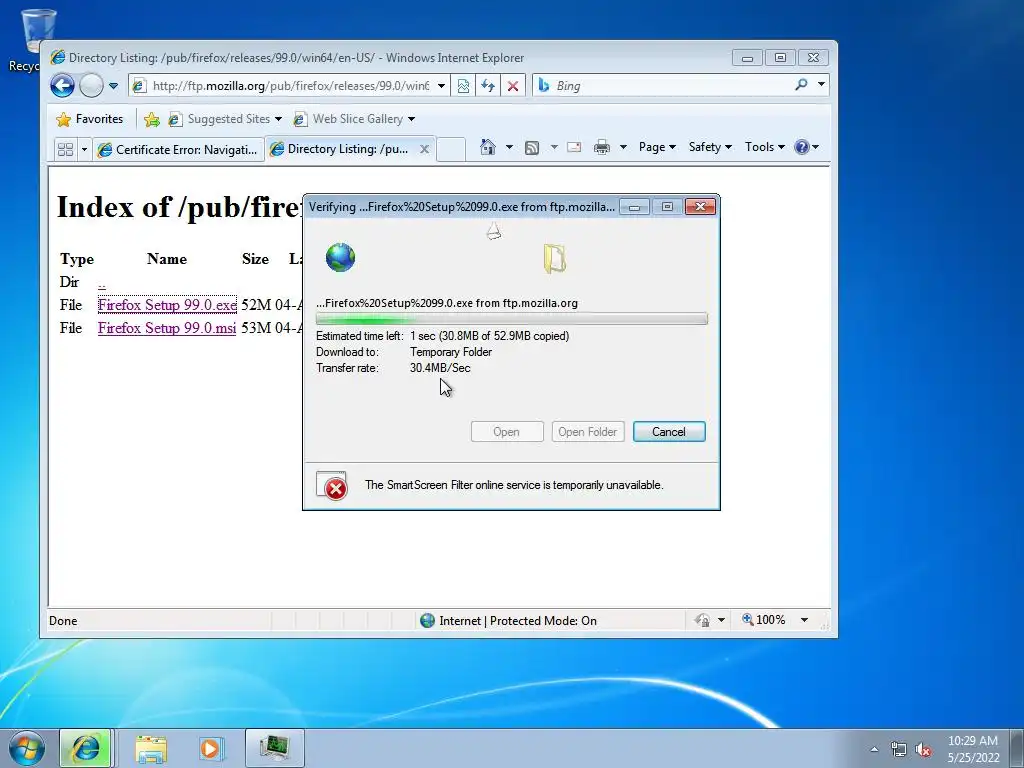Open the recent pages dropdown arrow
Screen dimensions: 1024x768
pos(114,86)
